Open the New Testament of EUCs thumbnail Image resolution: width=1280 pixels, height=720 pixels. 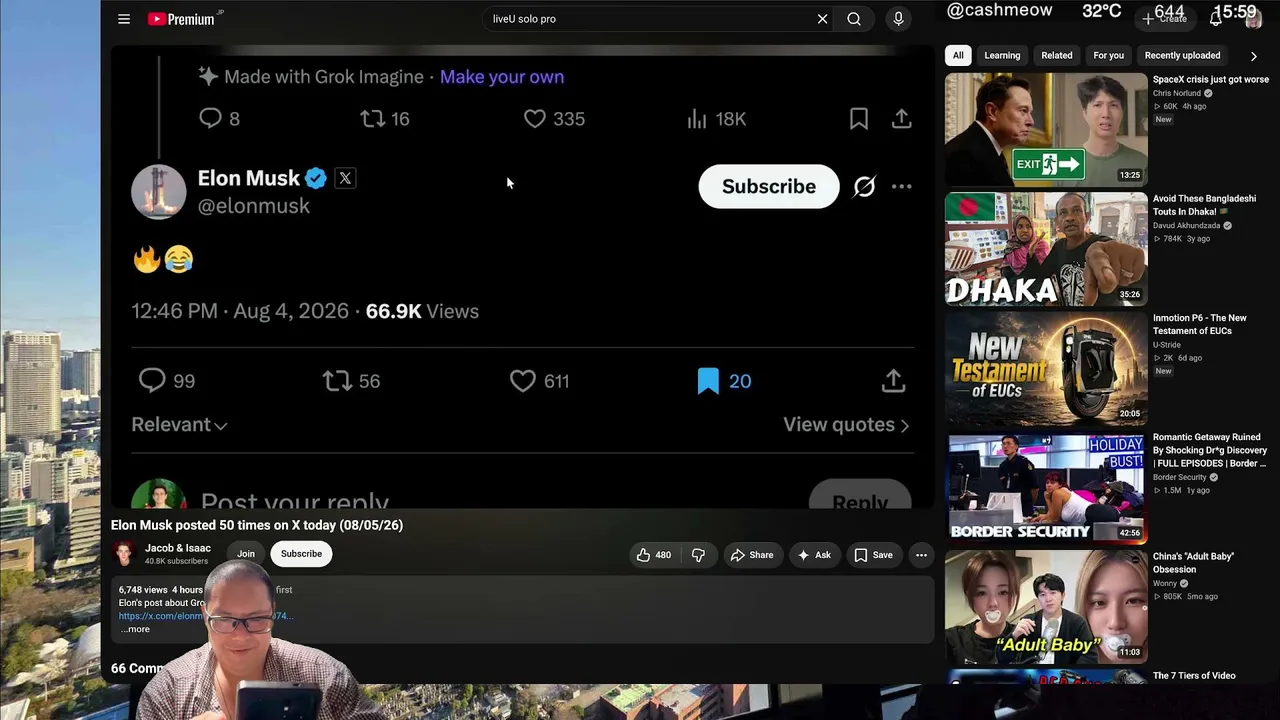click(x=1046, y=368)
